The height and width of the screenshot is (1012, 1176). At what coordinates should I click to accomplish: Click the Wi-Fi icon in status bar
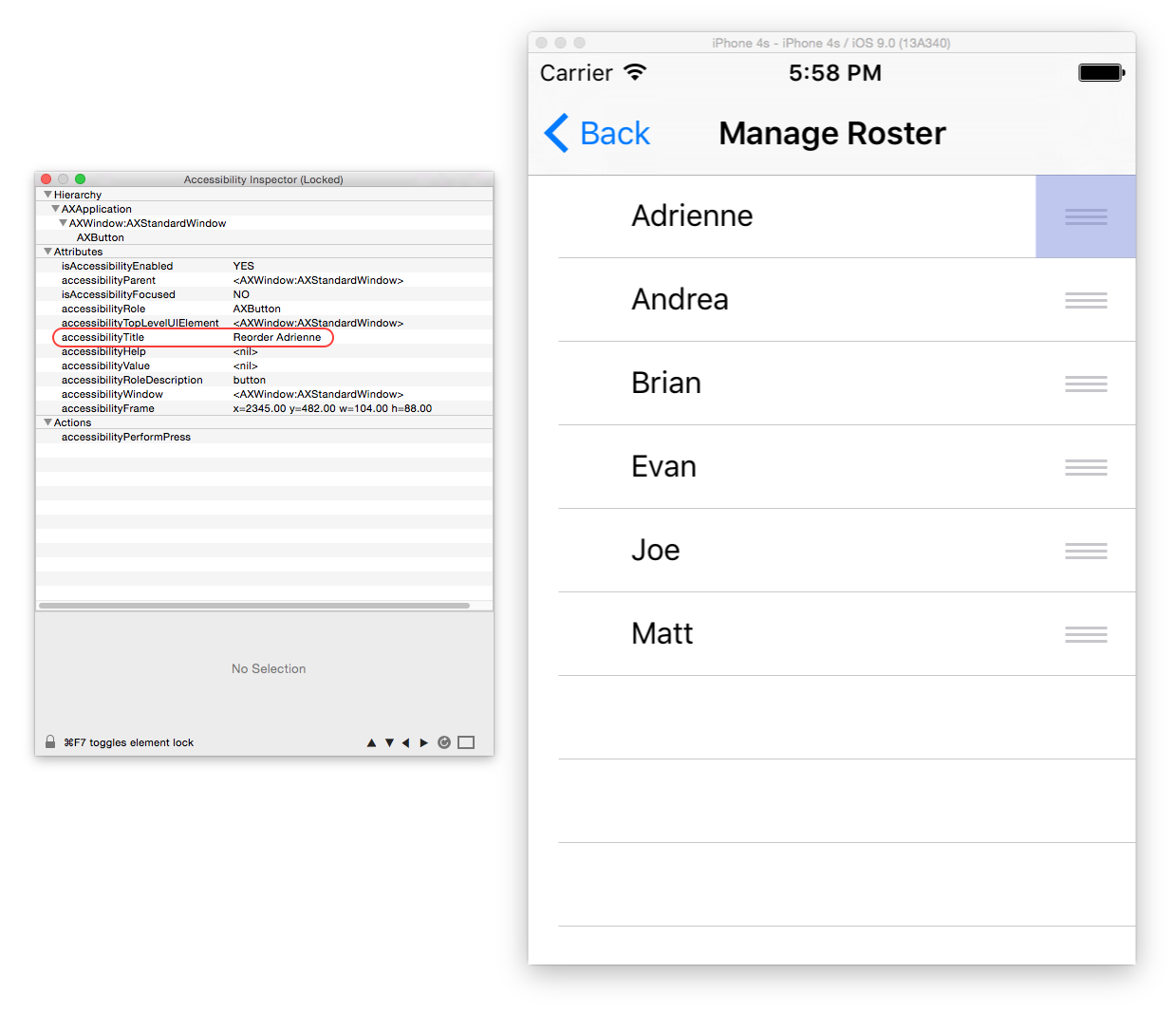point(635,72)
